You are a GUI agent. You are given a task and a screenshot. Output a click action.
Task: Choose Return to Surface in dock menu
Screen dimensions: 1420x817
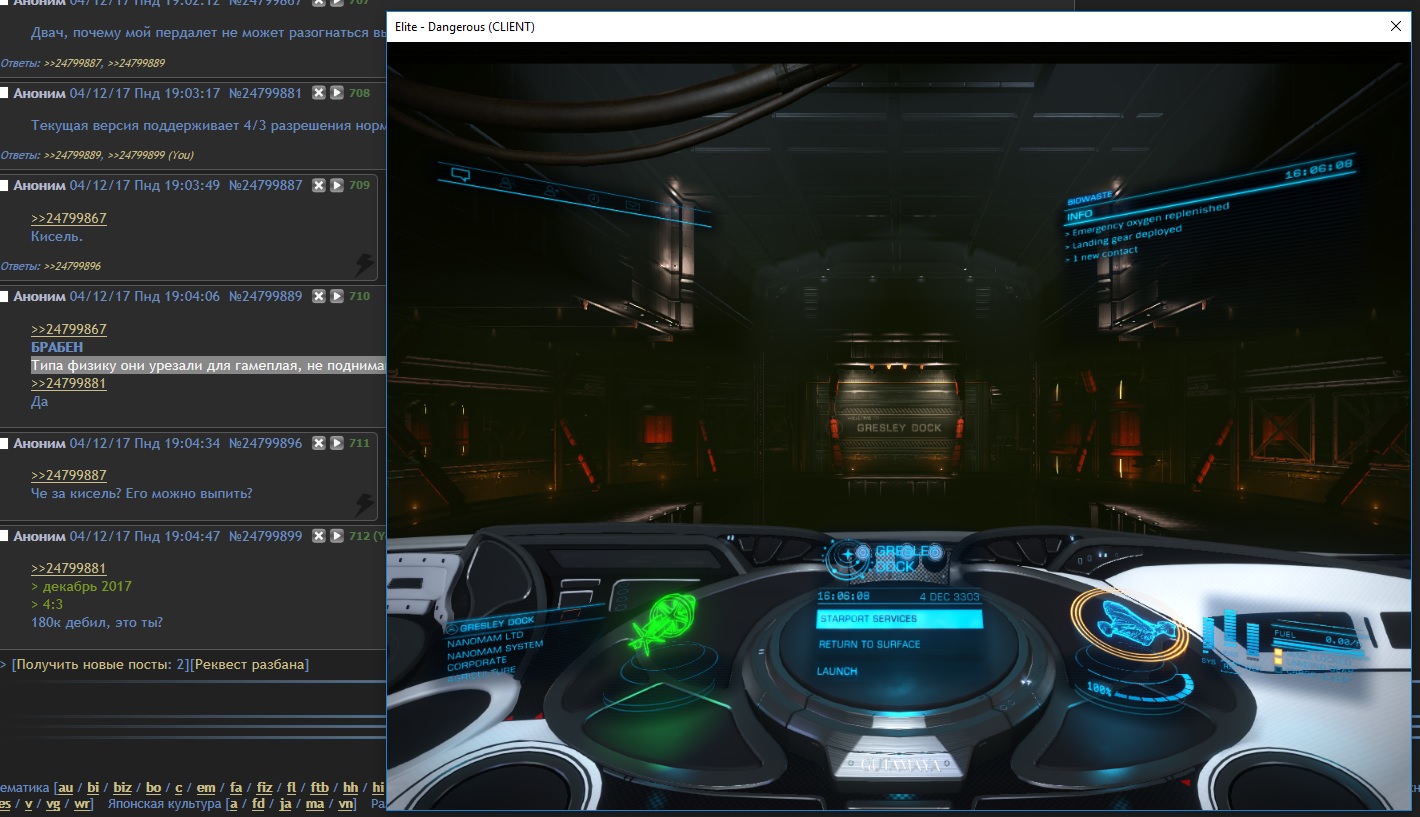click(x=869, y=644)
